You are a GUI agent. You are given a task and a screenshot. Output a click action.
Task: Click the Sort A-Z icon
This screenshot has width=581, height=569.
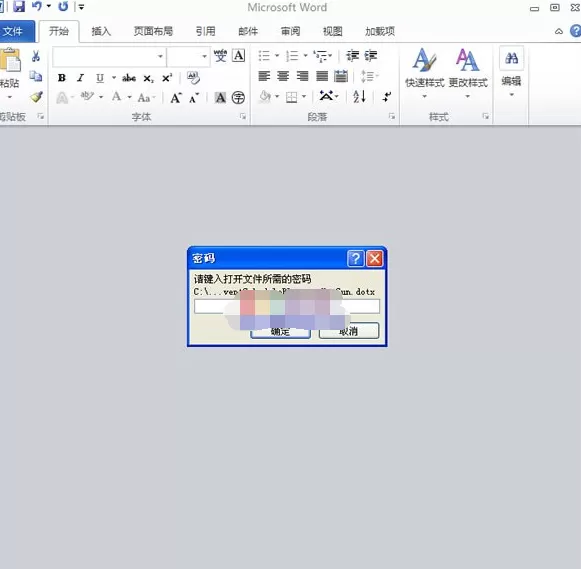coord(359,97)
